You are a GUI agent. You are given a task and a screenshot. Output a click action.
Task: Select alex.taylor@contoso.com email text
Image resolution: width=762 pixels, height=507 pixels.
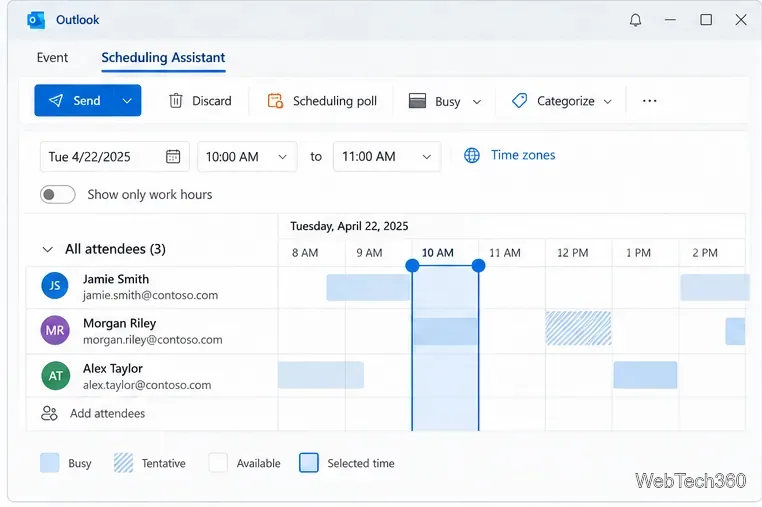[147, 385]
